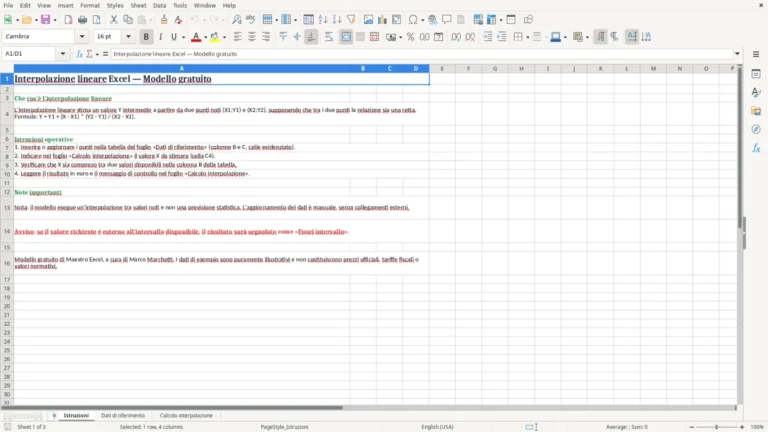Expand Name Box dropdown arrow
Image resolution: width=768 pixels, height=432 pixels.
(63, 54)
